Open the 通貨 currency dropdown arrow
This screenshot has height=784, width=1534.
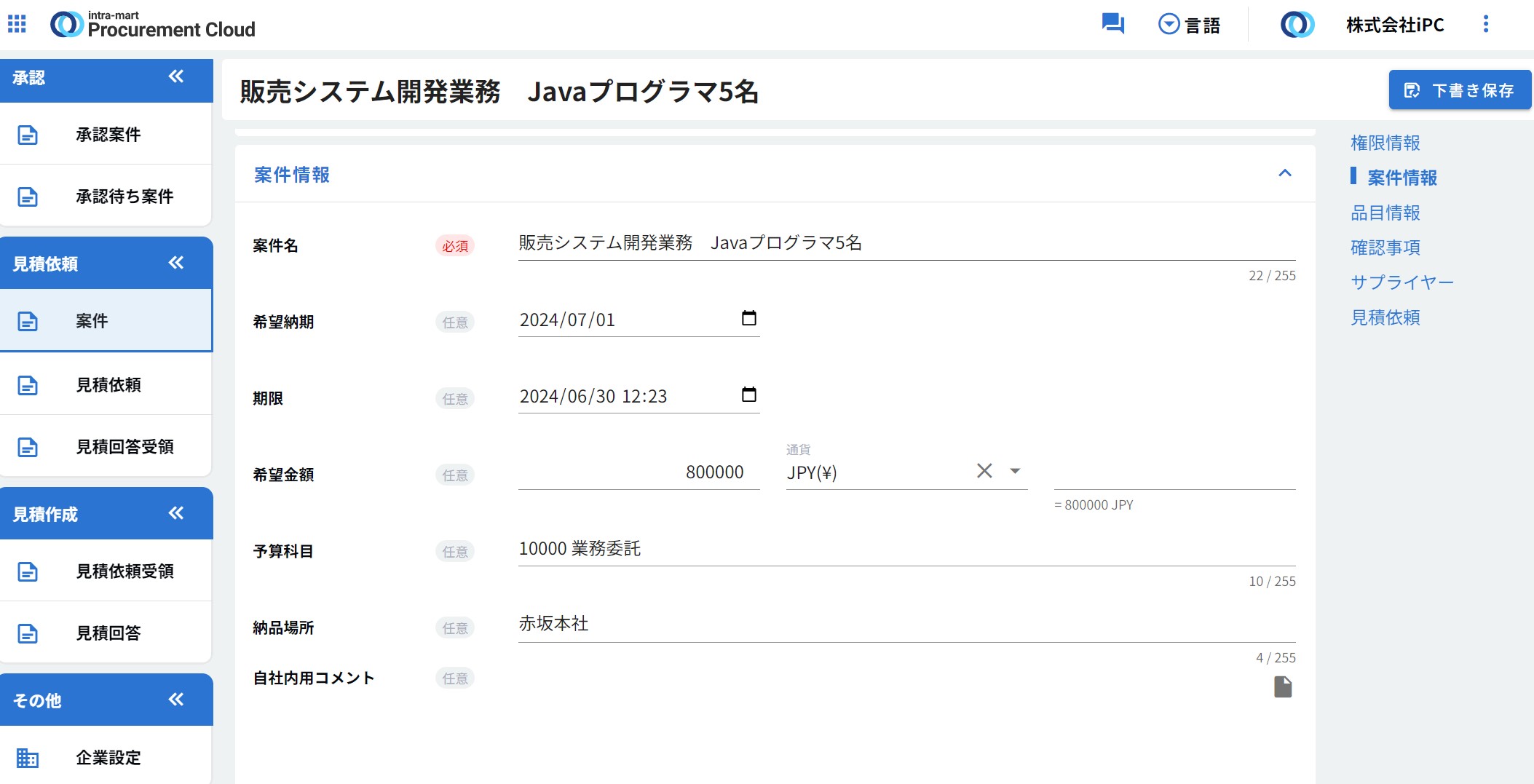(x=1015, y=471)
